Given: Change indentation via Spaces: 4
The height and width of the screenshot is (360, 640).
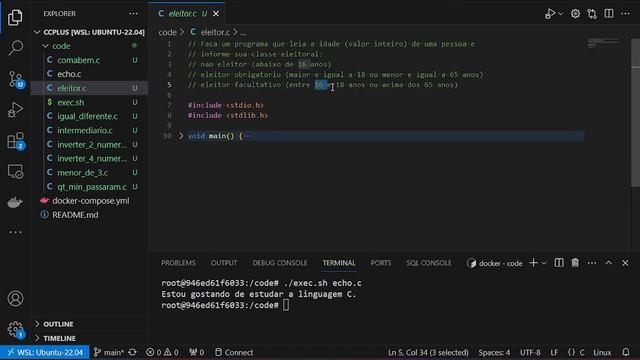Looking at the screenshot, I should coord(494,352).
